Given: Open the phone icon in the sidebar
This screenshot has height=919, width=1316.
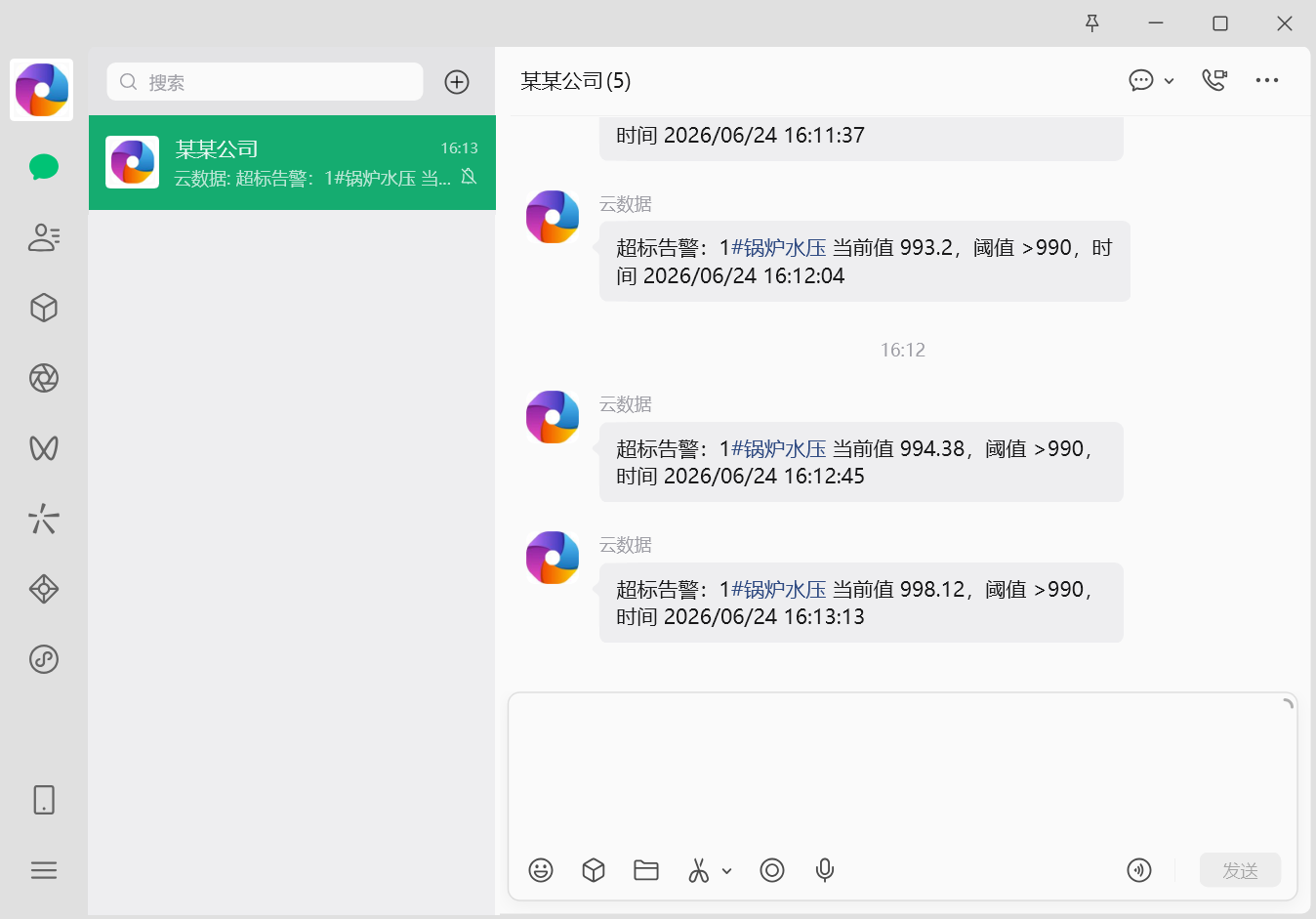Looking at the screenshot, I should 44,800.
